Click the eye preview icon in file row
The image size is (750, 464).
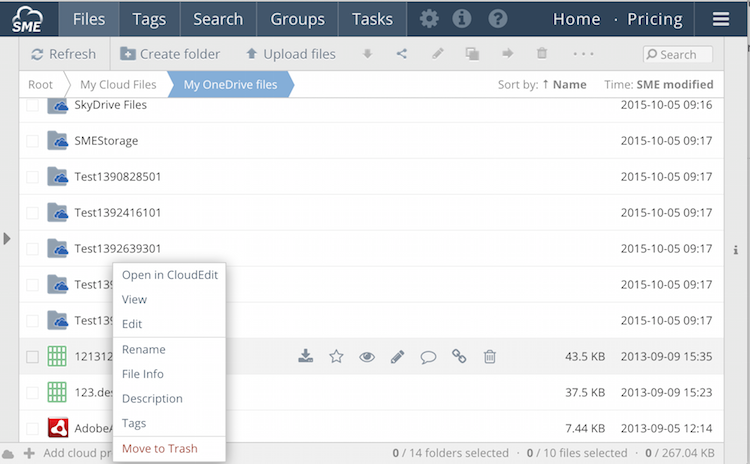367,356
